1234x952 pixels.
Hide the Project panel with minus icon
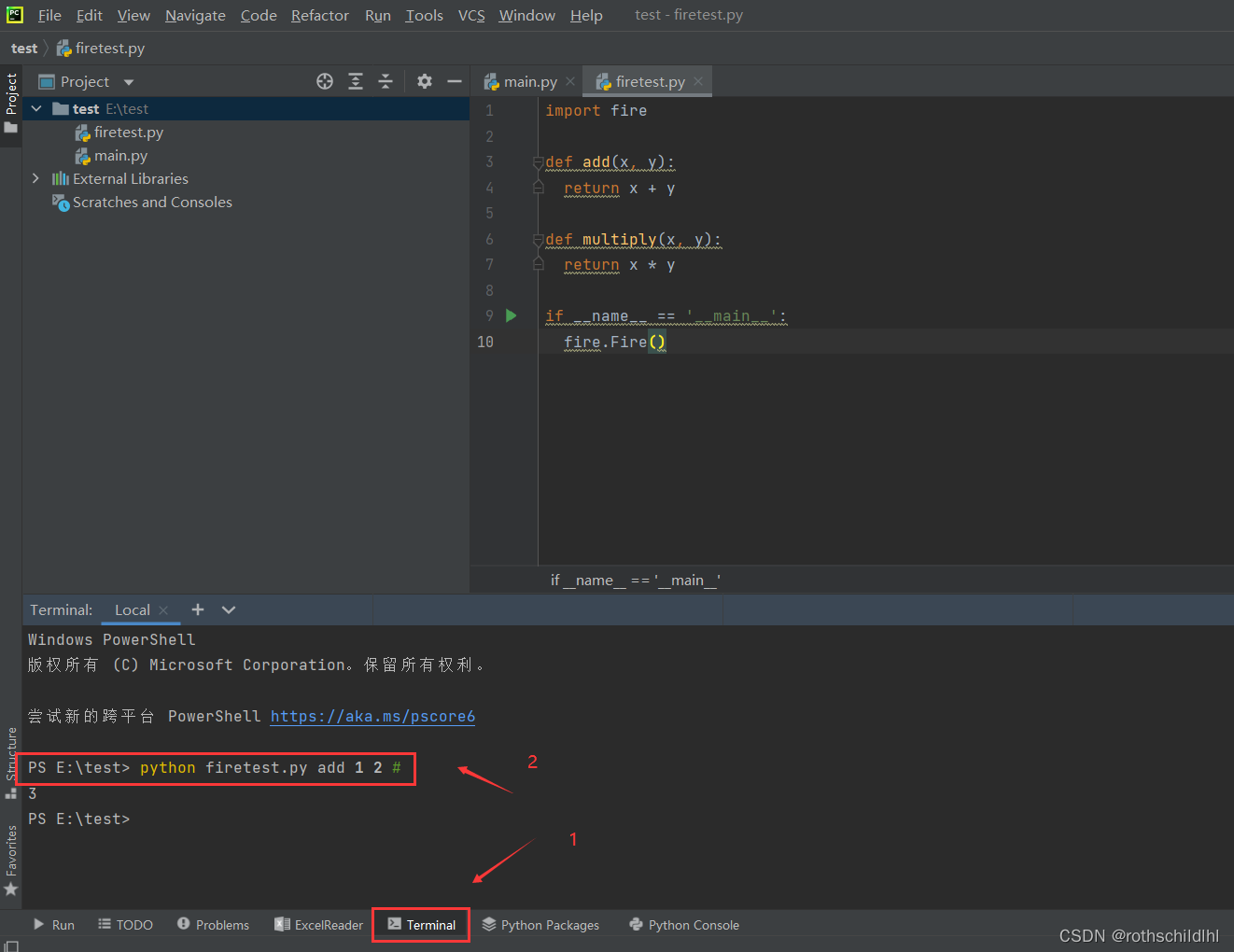click(455, 81)
